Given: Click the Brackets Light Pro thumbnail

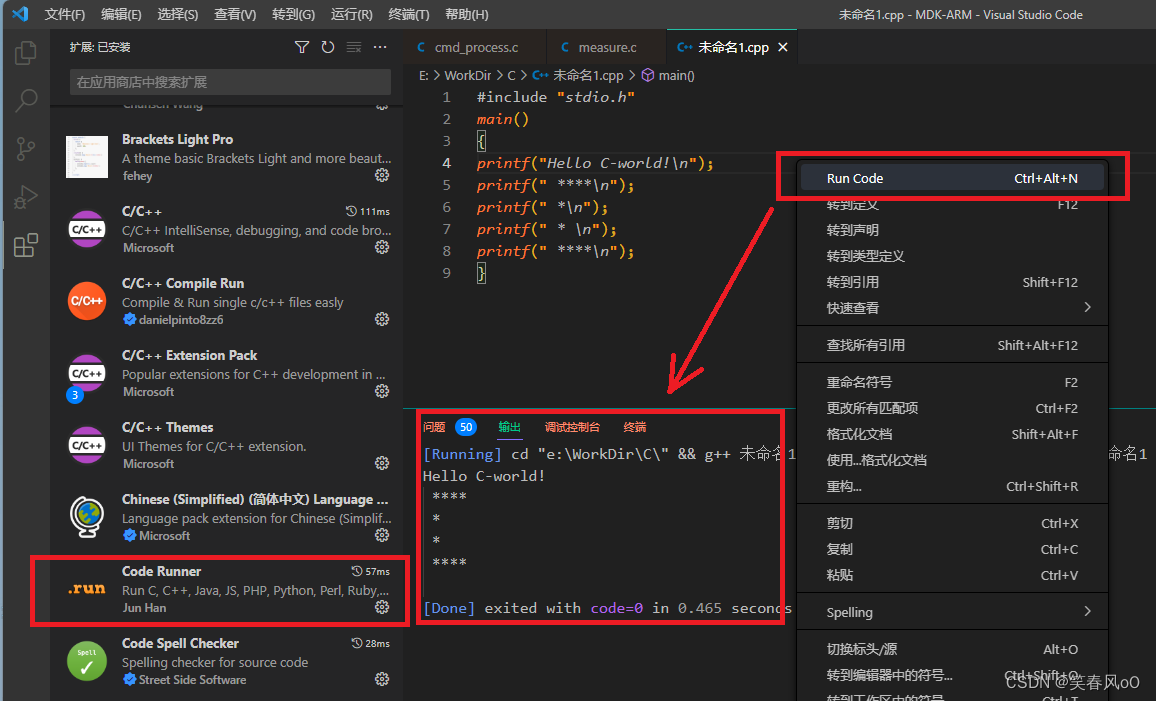Looking at the screenshot, I should pyautogui.click(x=87, y=156).
